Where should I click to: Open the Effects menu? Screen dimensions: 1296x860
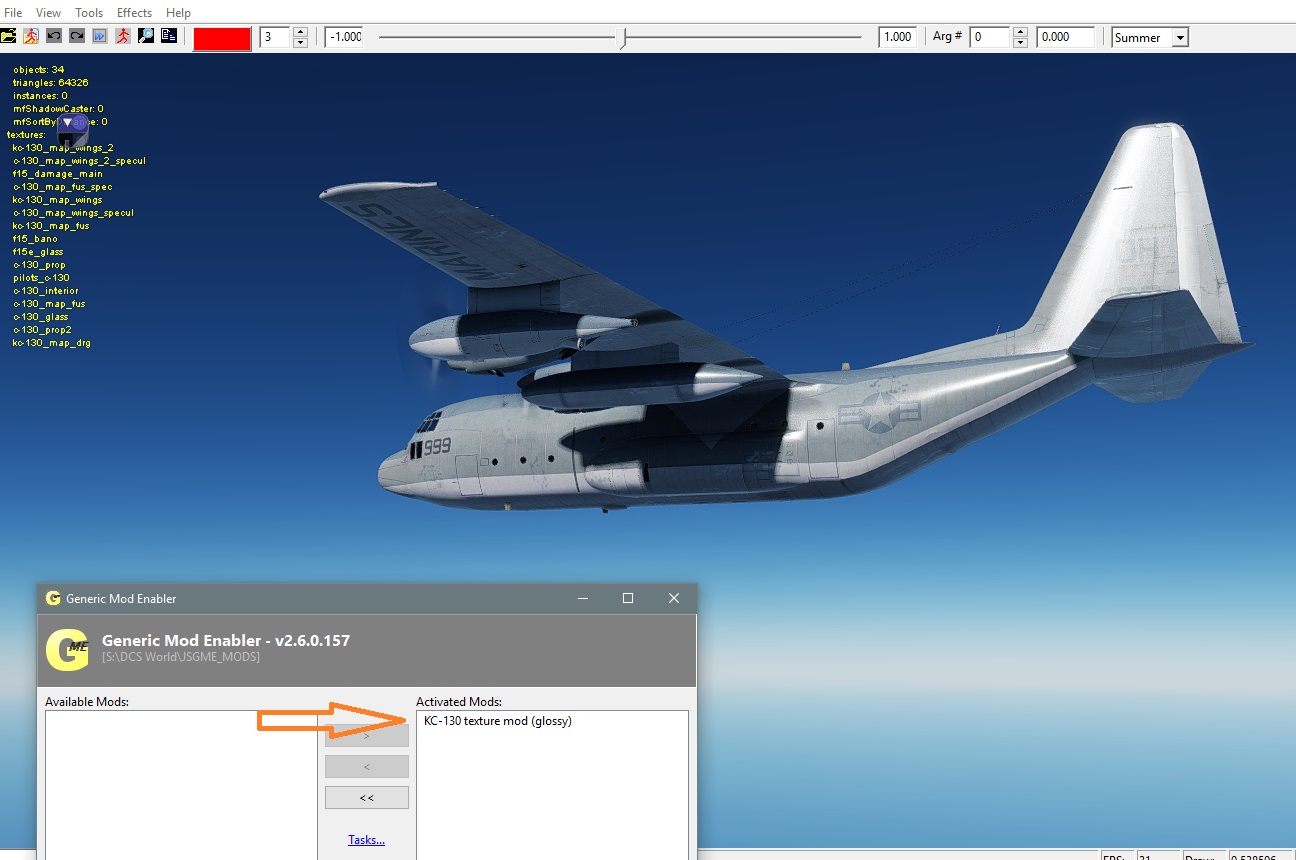[x=134, y=13]
